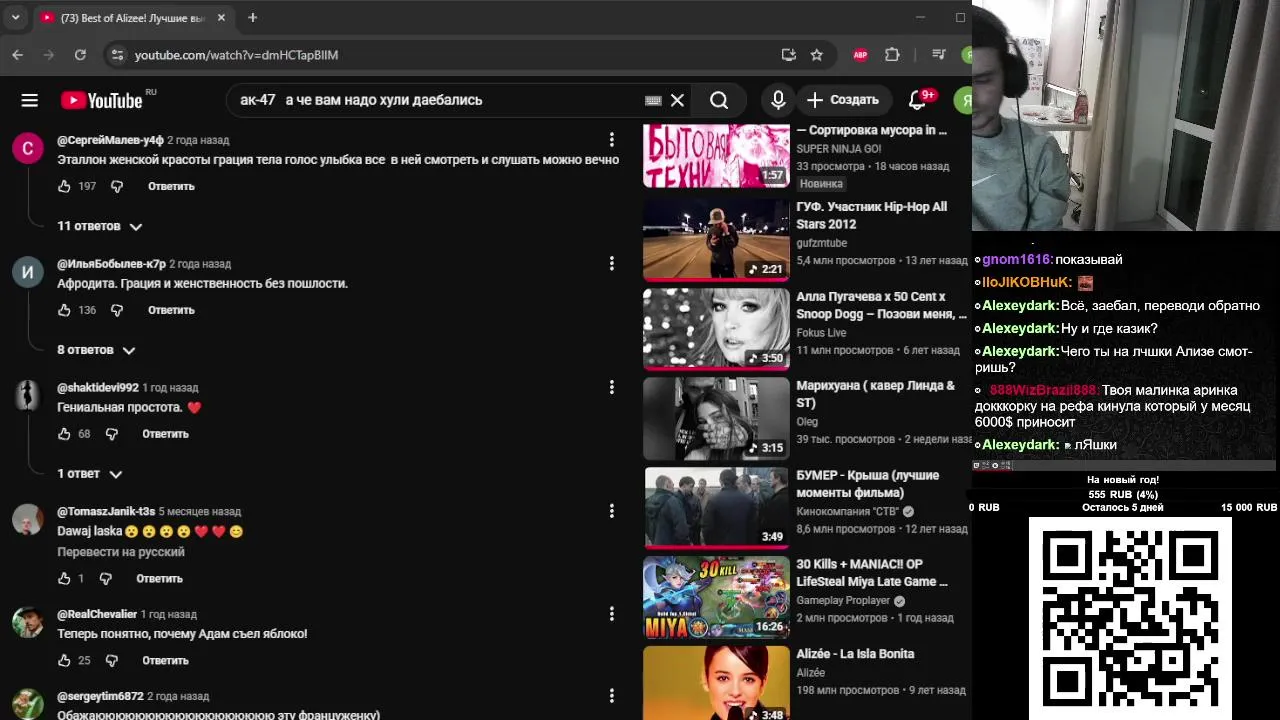Reply to the shaktidevi992 comment

click(165, 434)
